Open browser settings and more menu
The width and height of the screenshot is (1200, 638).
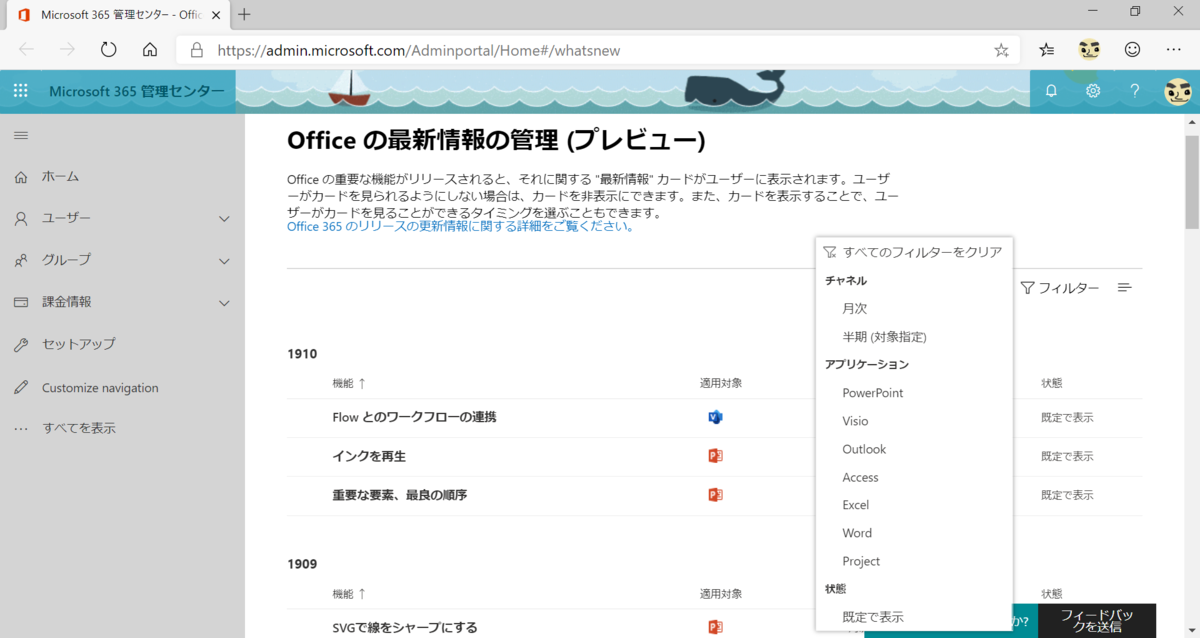click(1174, 49)
